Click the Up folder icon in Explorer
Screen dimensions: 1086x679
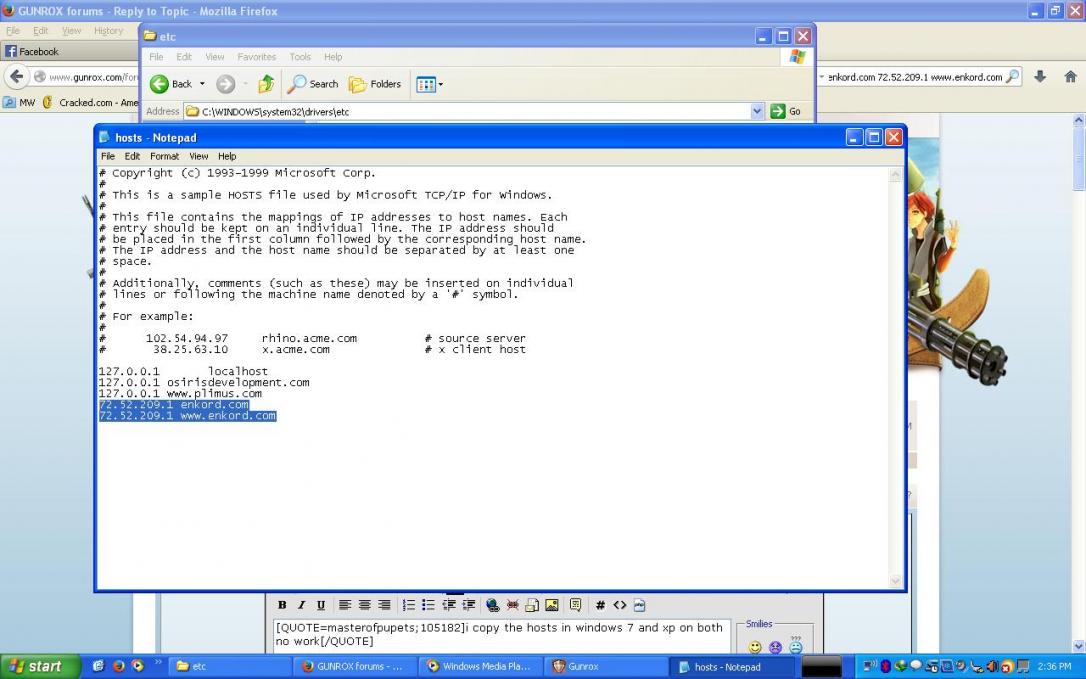[266, 84]
